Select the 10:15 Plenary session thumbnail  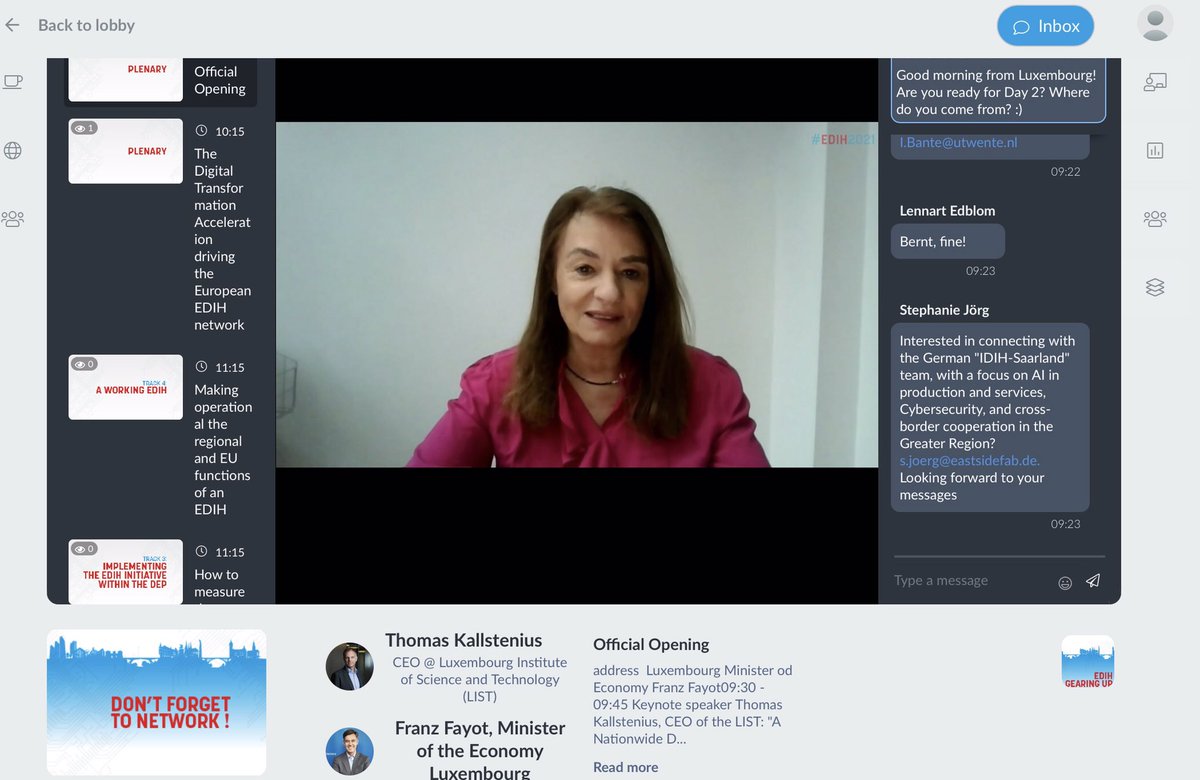pyautogui.click(x=126, y=151)
